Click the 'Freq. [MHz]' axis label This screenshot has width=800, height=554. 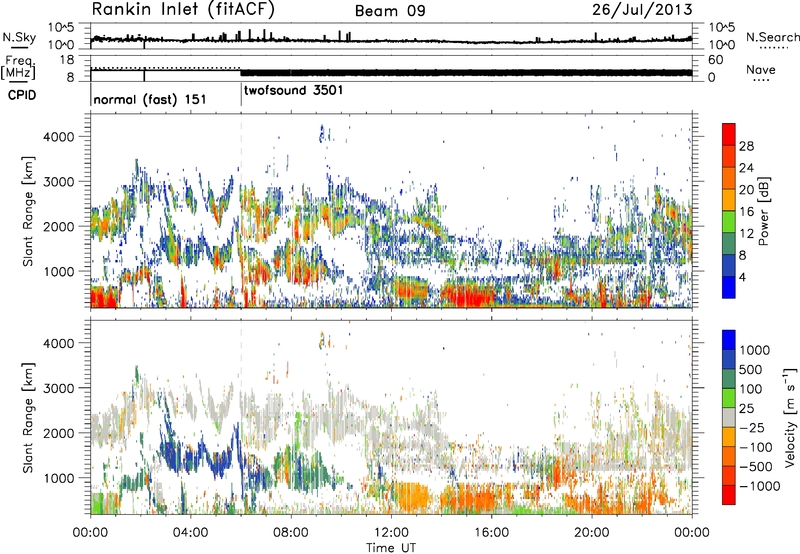coord(19,67)
